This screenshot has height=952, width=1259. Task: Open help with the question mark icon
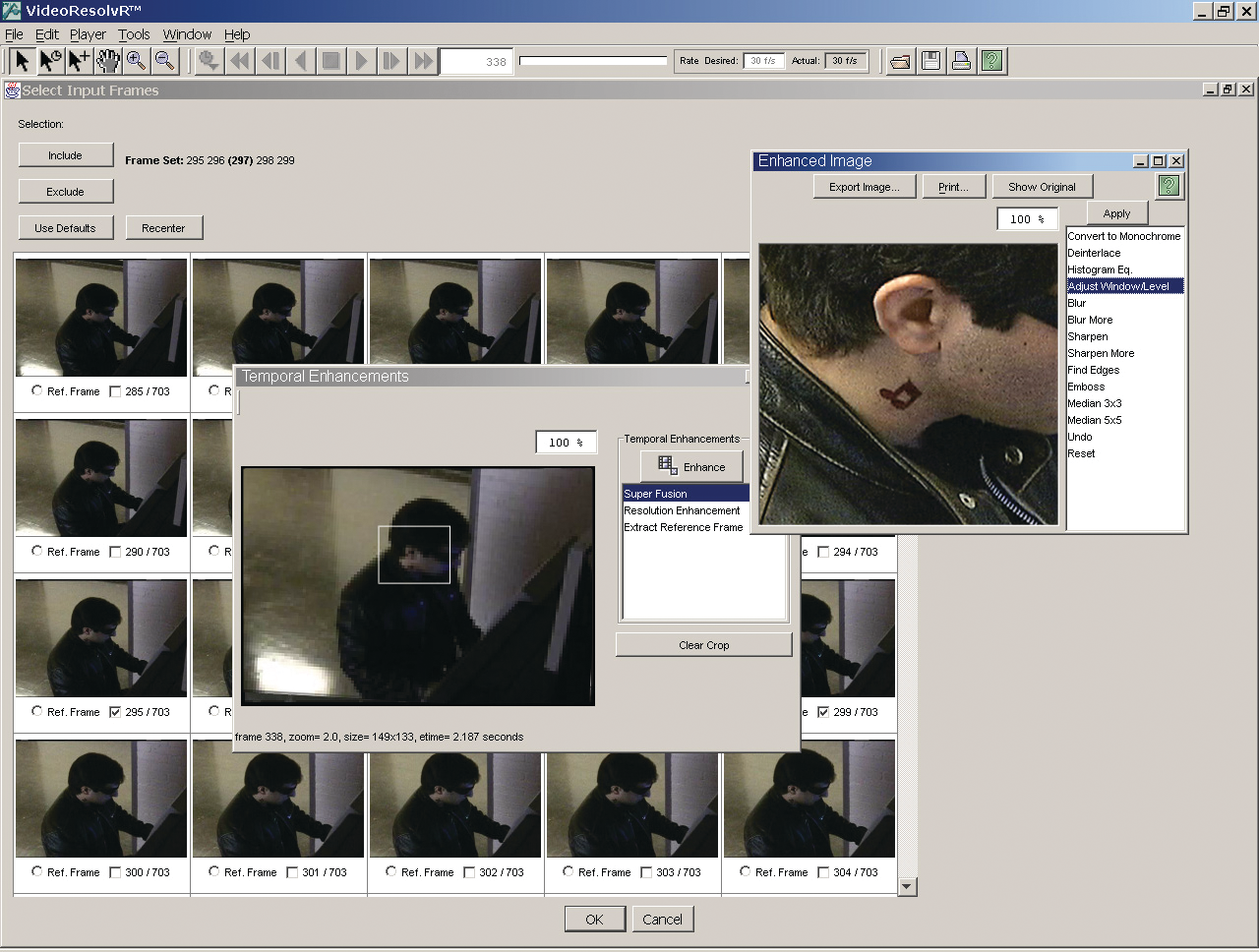991,60
